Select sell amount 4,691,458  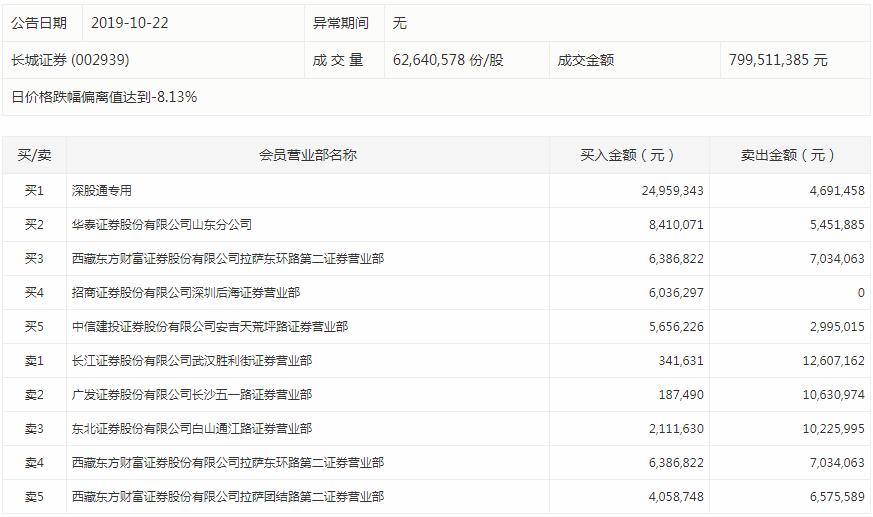coord(837,190)
